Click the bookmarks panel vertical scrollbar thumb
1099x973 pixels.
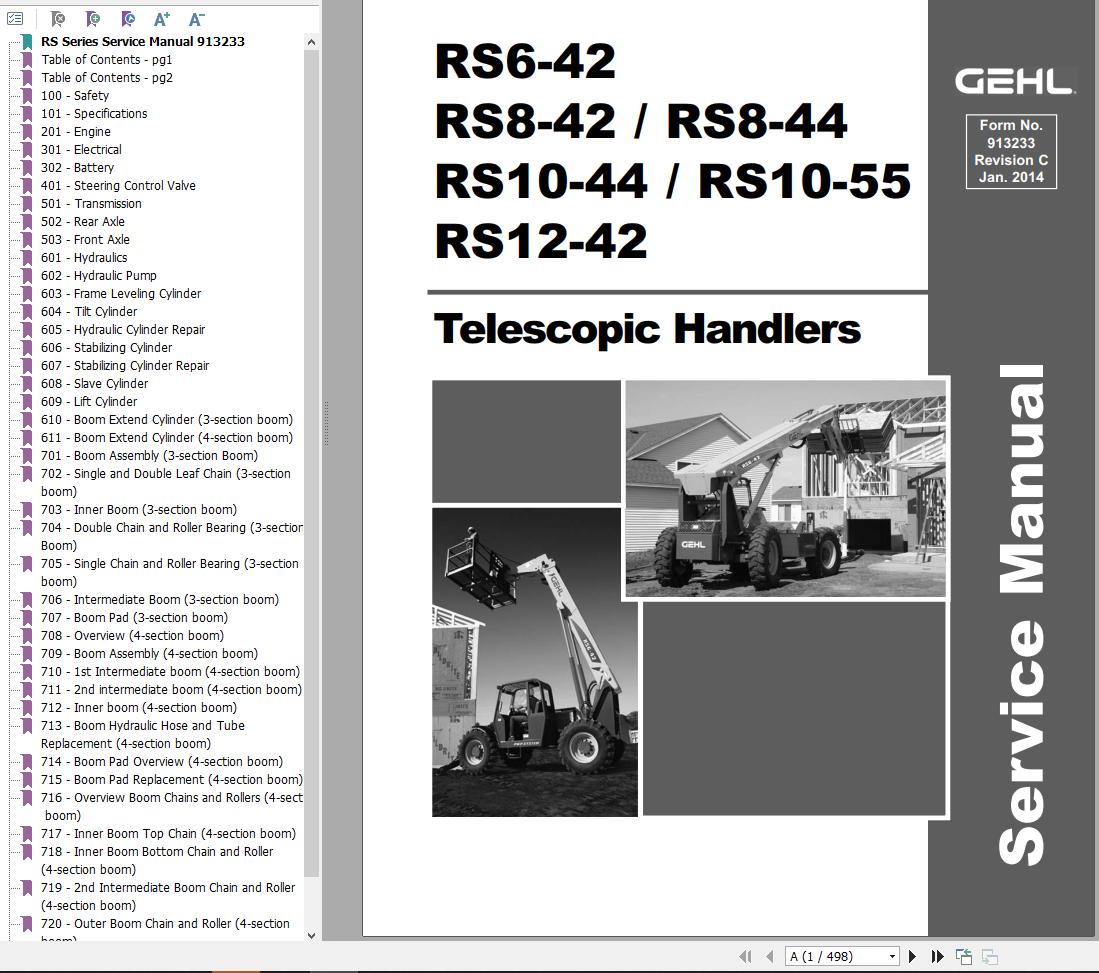pos(312,463)
